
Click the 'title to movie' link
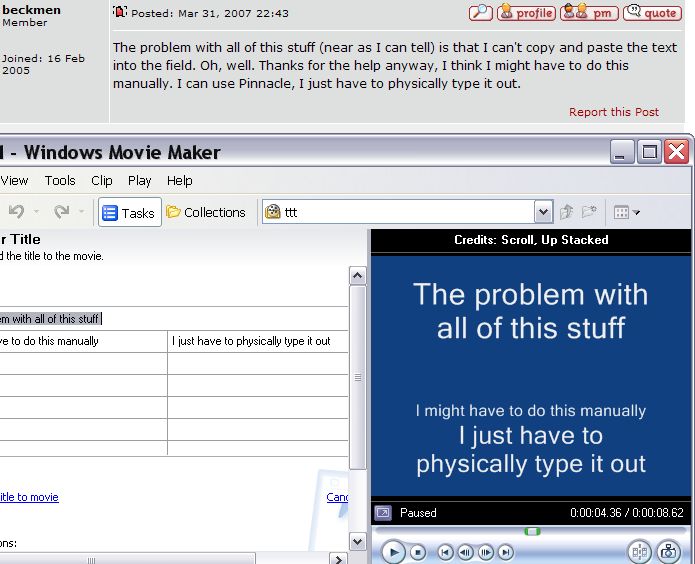pos(29,497)
